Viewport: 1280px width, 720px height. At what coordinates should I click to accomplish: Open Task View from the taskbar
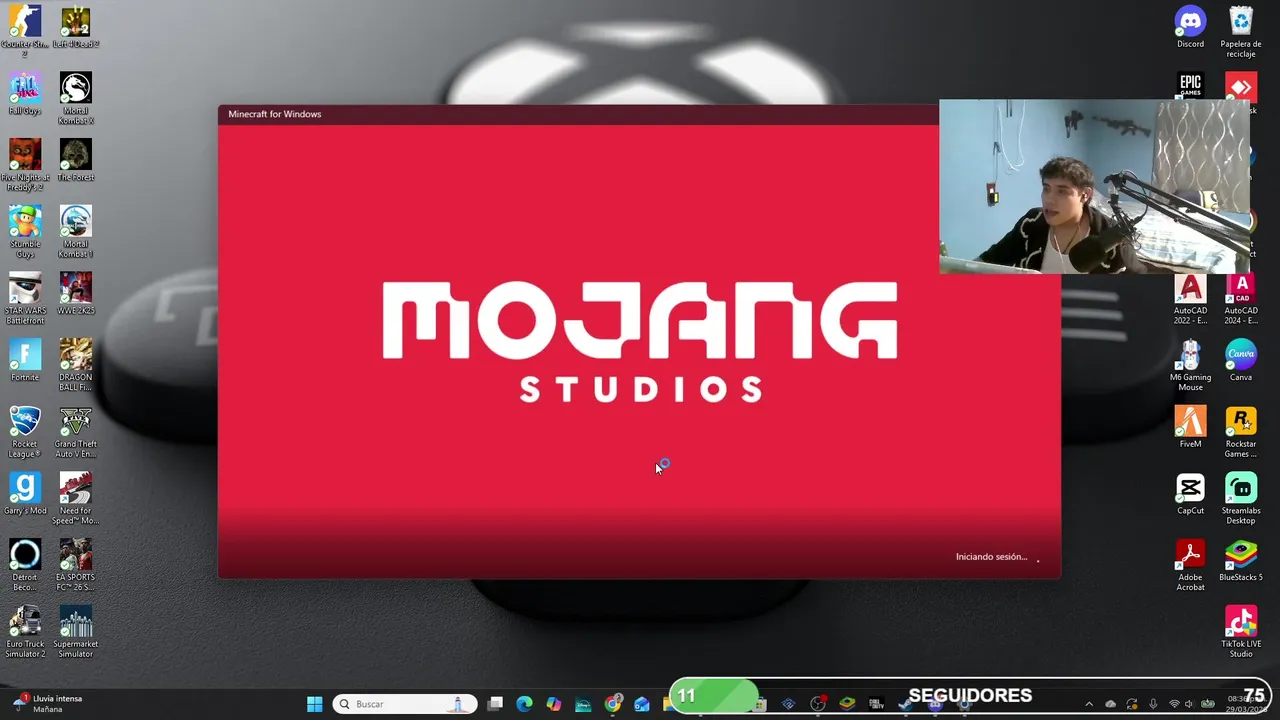pyautogui.click(x=495, y=704)
